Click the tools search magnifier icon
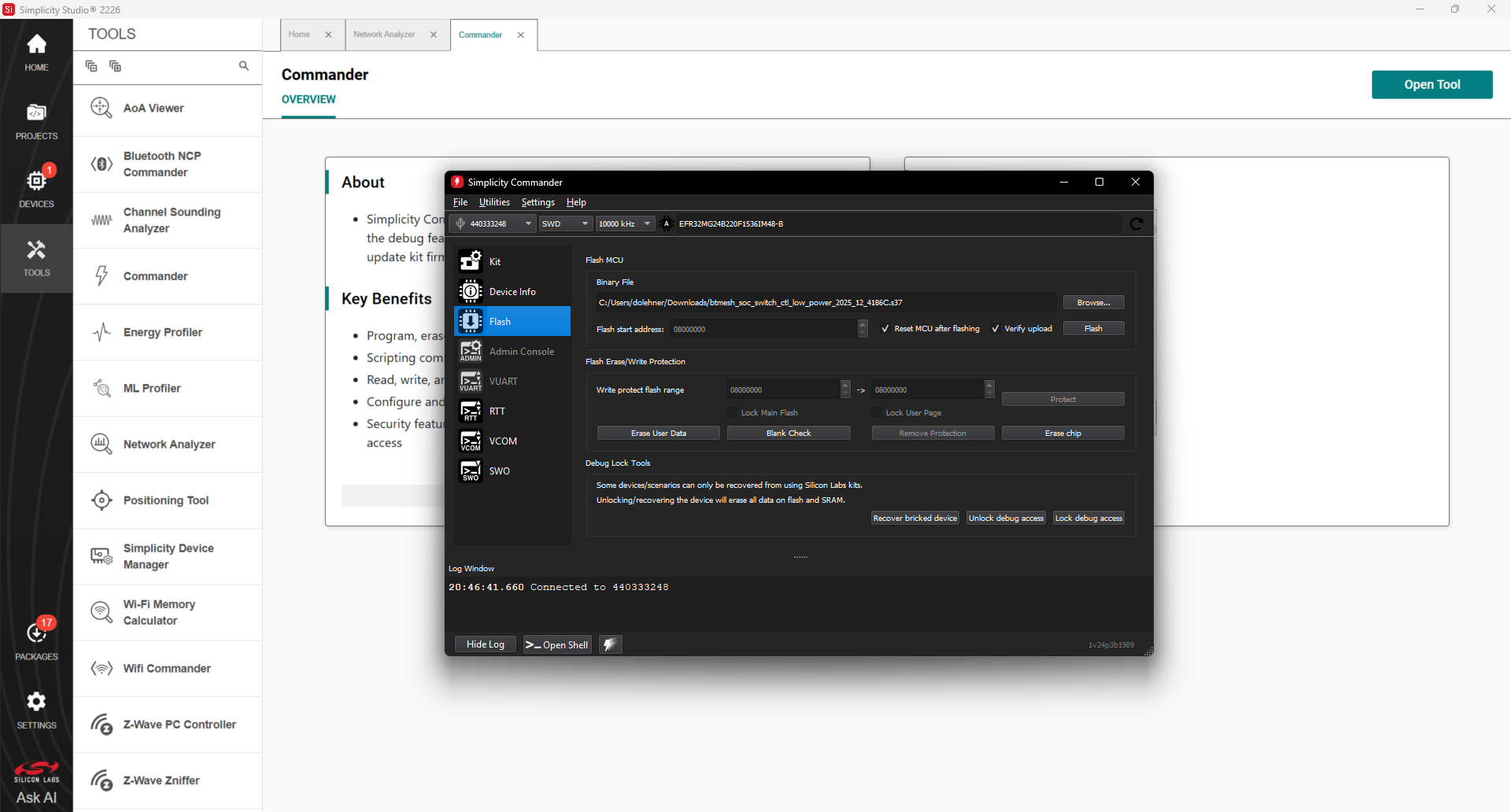 (x=244, y=66)
